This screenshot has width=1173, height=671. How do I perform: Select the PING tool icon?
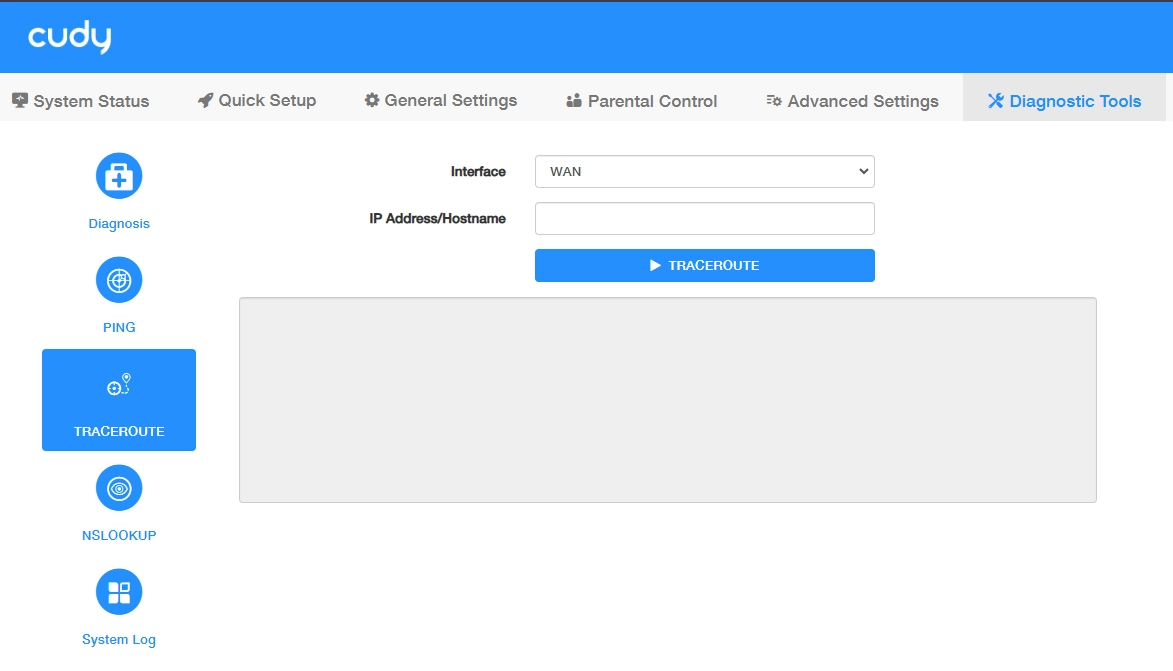pyautogui.click(x=119, y=280)
